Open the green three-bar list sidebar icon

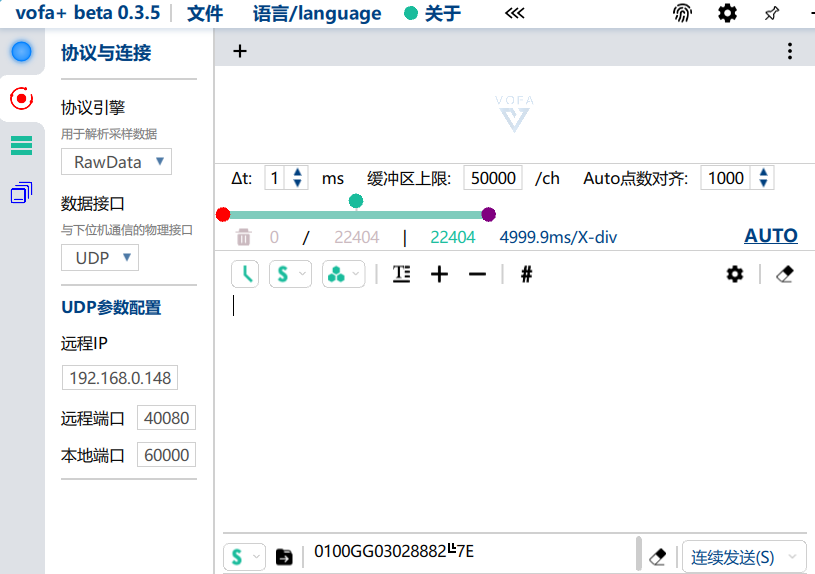tap(21, 146)
